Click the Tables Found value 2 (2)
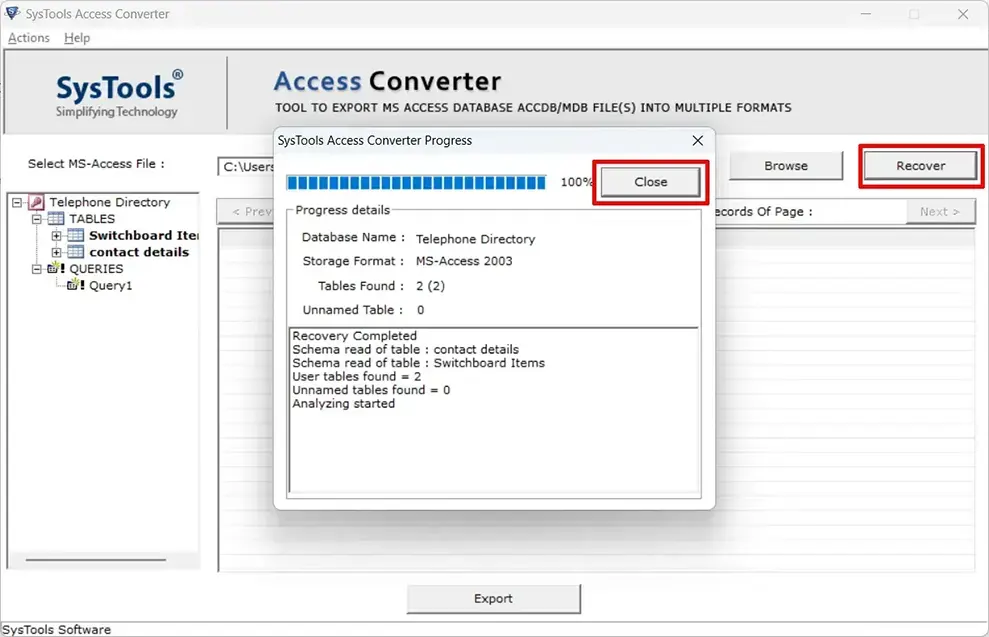The image size is (989, 637). 430,286
